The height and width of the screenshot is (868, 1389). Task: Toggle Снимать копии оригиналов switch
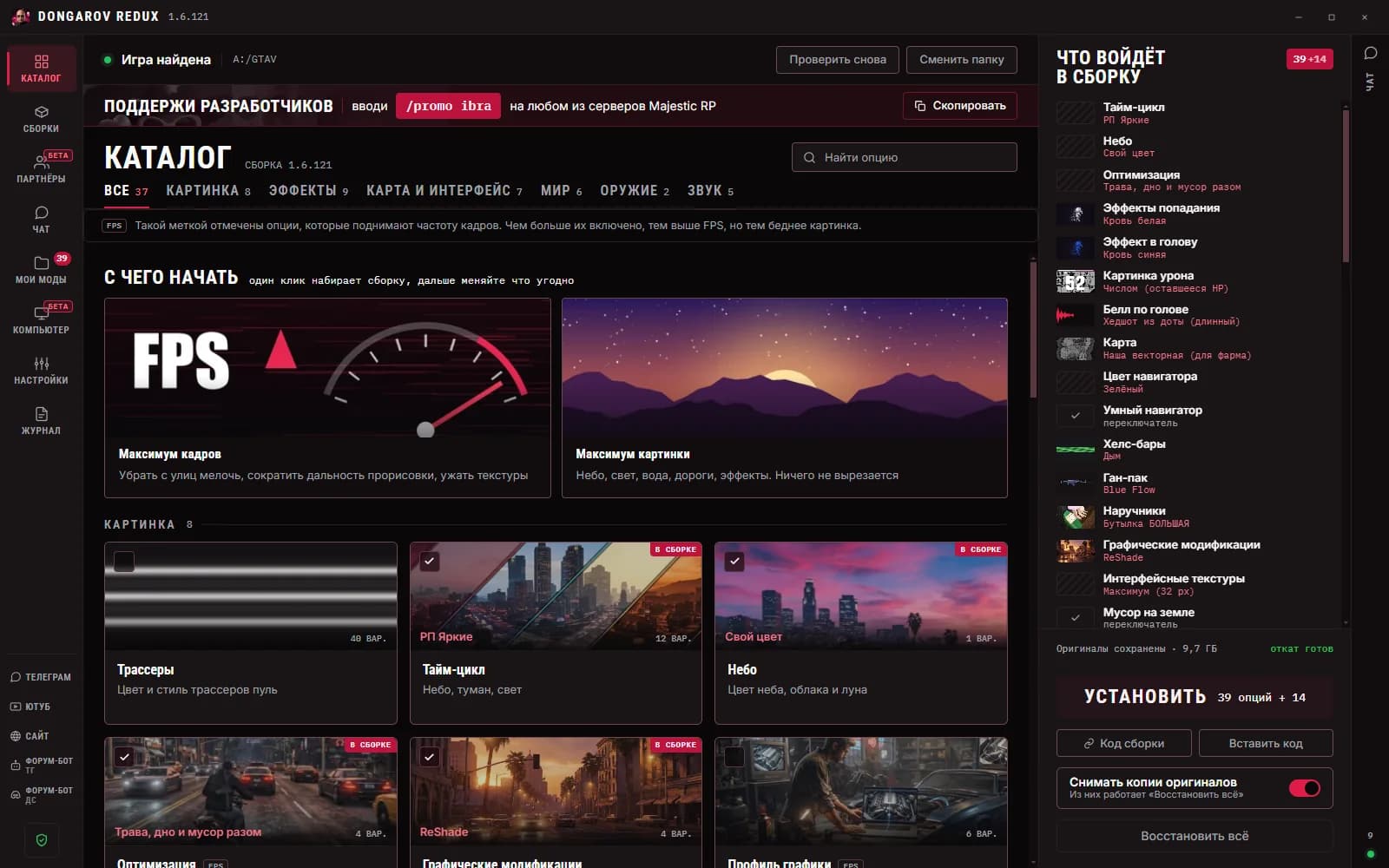(x=1304, y=788)
